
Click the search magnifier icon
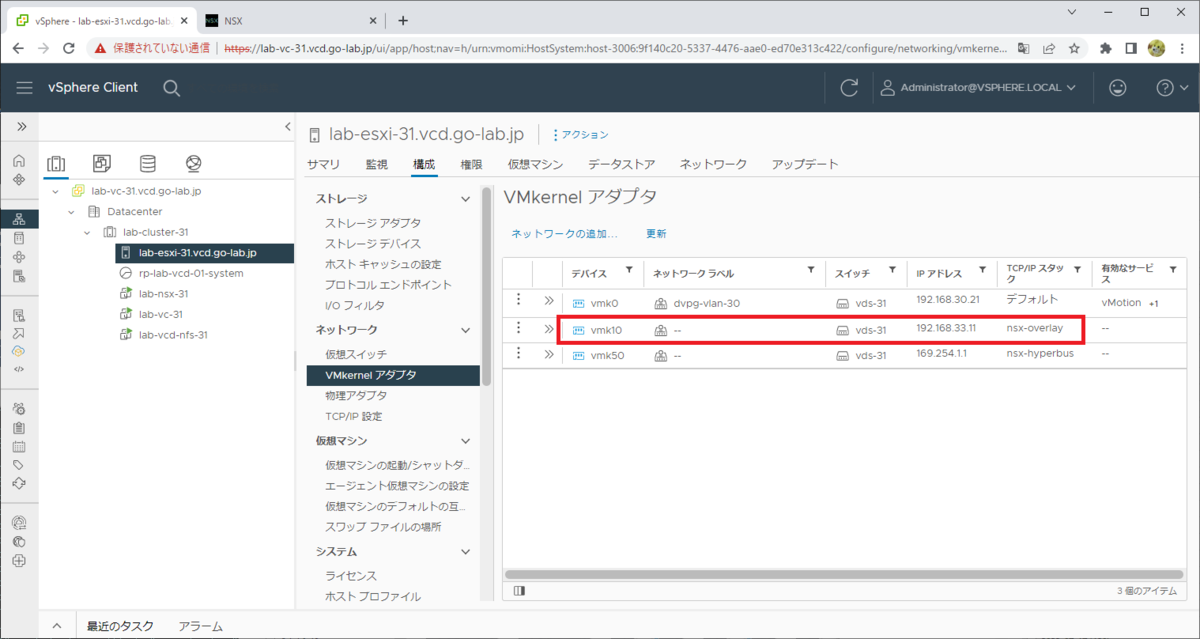[x=171, y=88]
